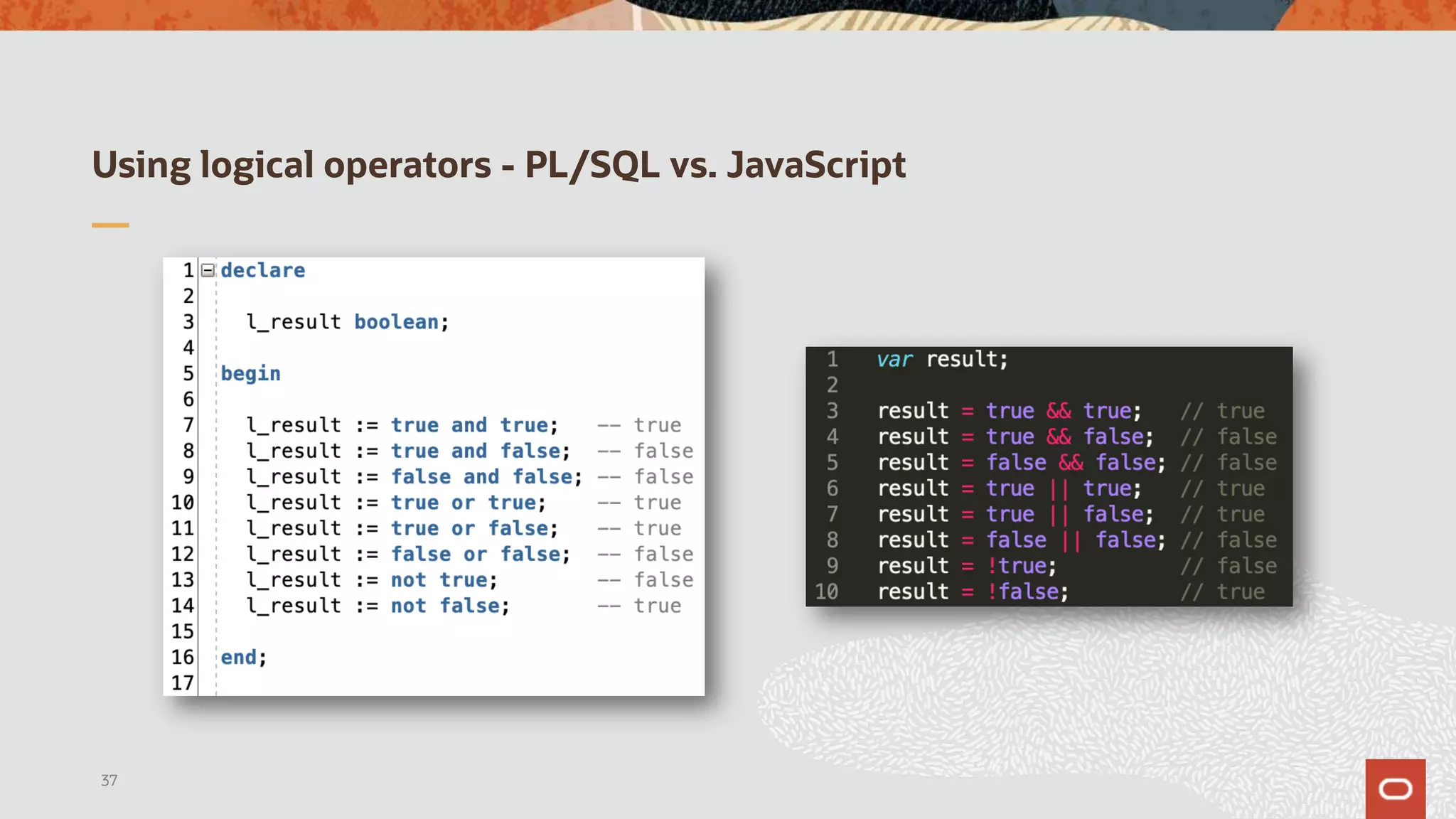The height and width of the screenshot is (819, 1456).
Task: Click the line 'l_result := not false;'
Action: coord(378,606)
